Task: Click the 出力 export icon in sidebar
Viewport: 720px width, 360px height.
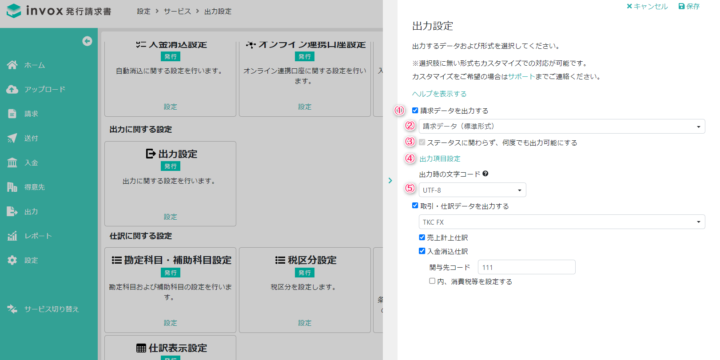Action: click(12, 211)
